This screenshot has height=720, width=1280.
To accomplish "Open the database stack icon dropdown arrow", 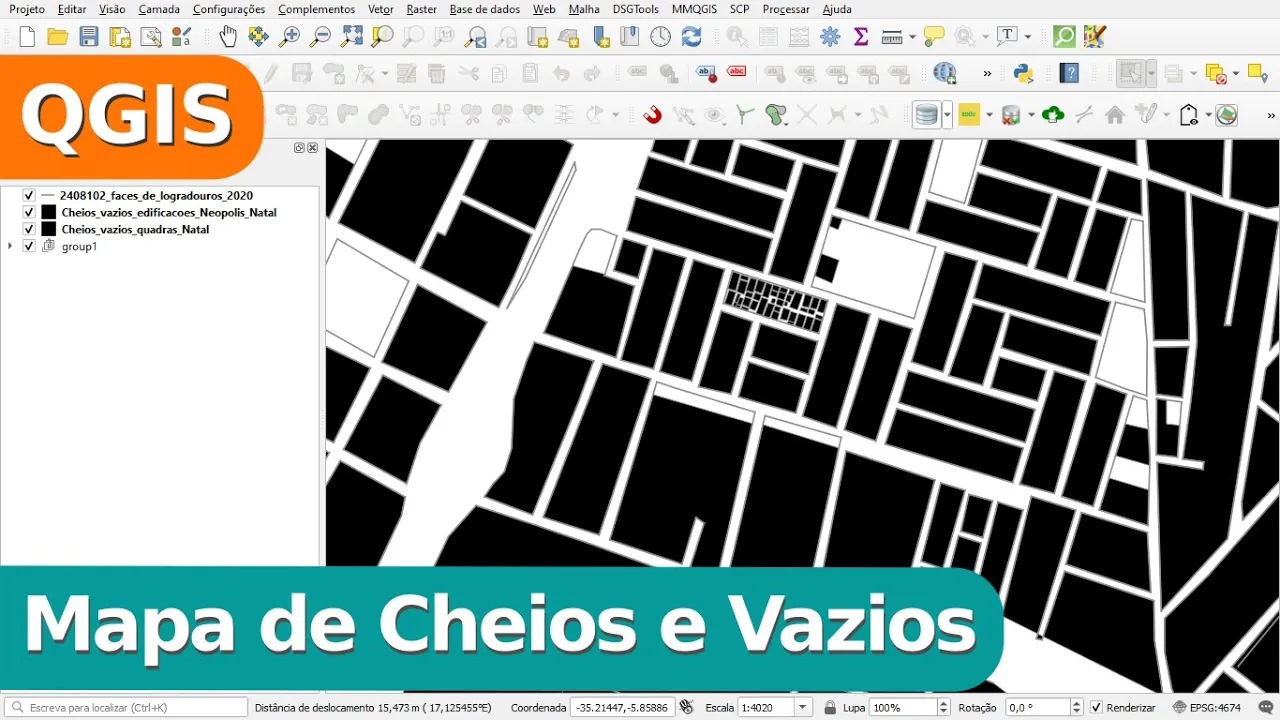I will (x=946, y=115).
